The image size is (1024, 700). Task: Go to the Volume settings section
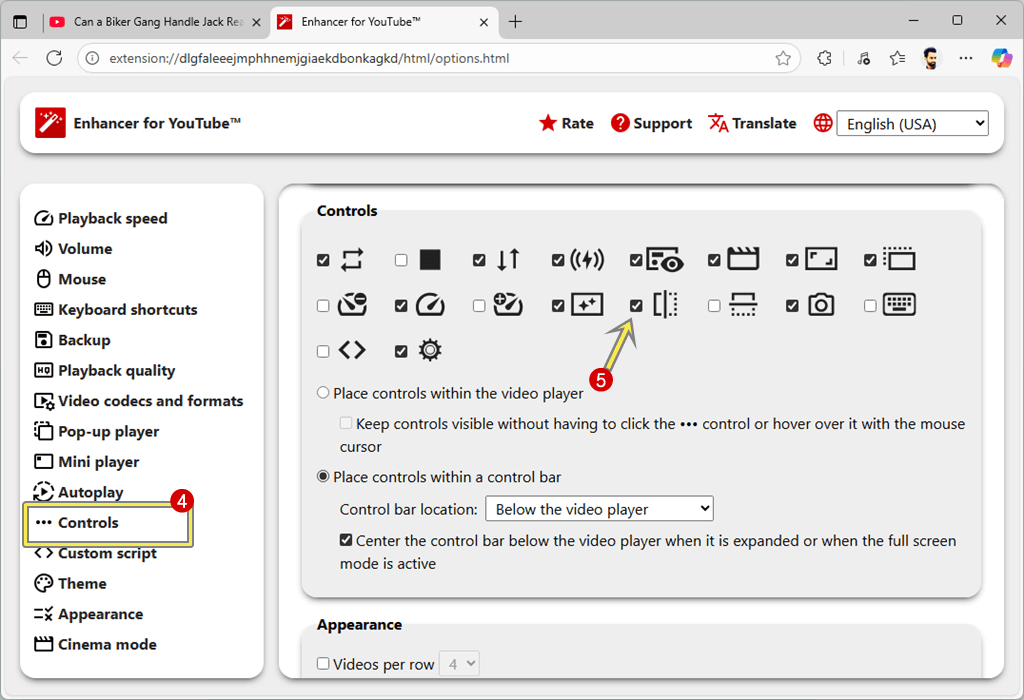[x=73, y=249]
